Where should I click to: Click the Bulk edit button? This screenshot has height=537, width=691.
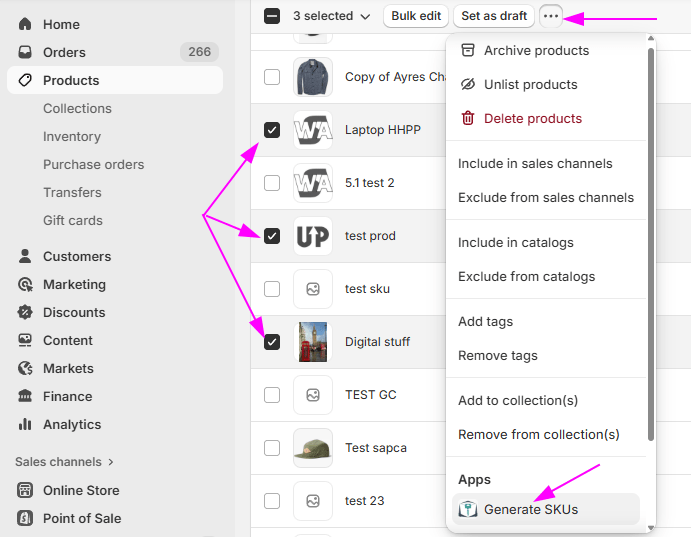416,16
